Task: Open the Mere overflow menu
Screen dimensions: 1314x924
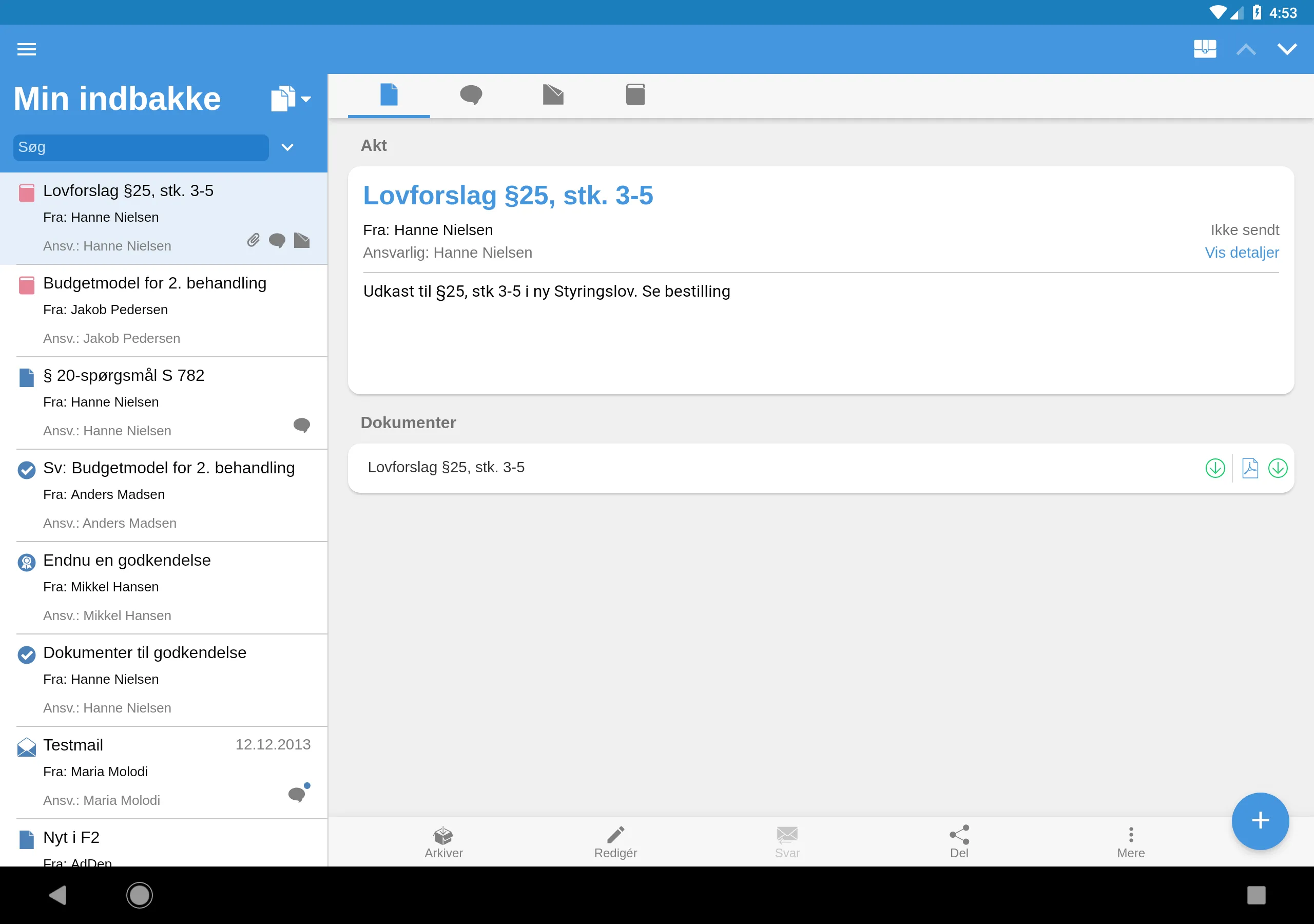Action: point(1130,842)
